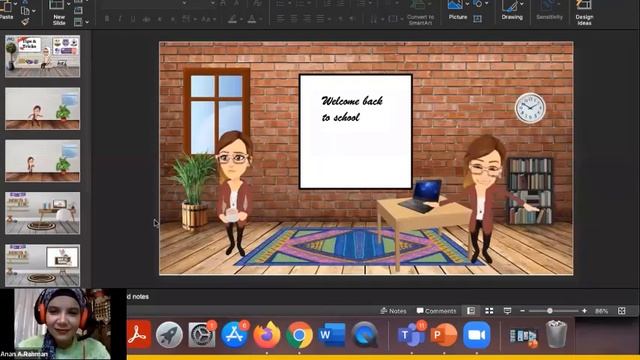Click the Paste button
Viewport: 640px width, 360px height.
click(6, 10)
